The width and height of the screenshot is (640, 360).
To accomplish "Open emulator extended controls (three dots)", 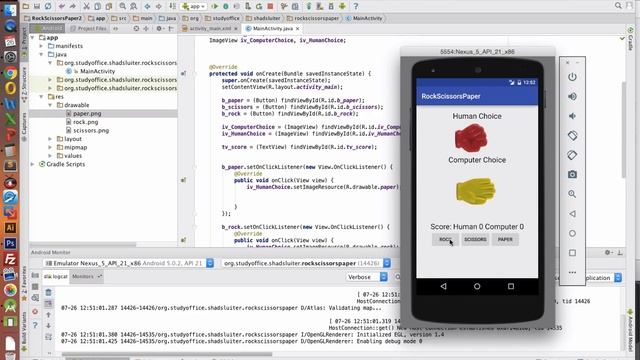I will pyautogui.click(x=572, y=272).
